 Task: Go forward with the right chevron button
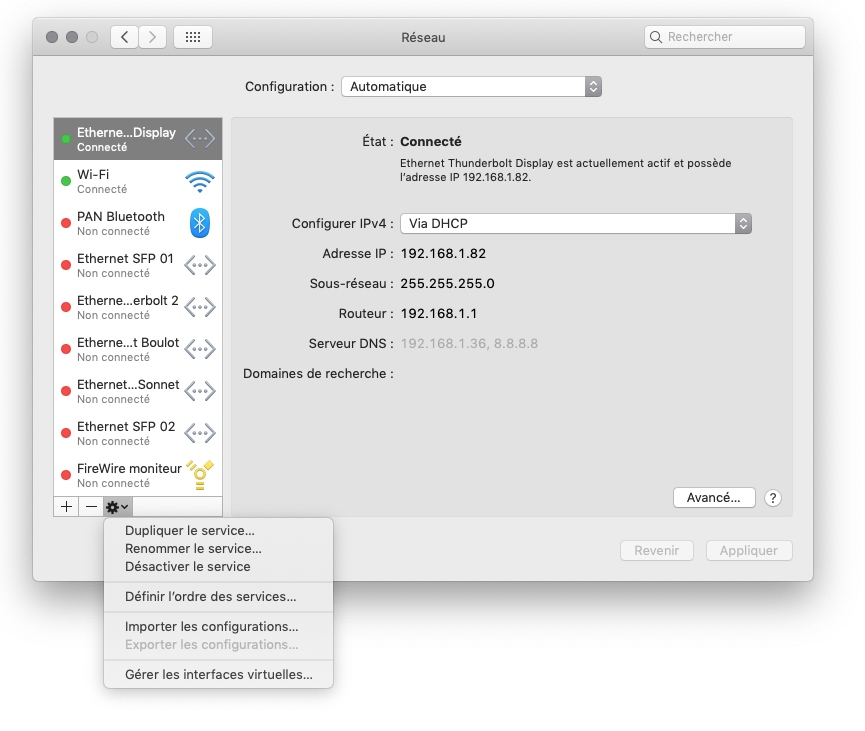(x=152, y=37)
